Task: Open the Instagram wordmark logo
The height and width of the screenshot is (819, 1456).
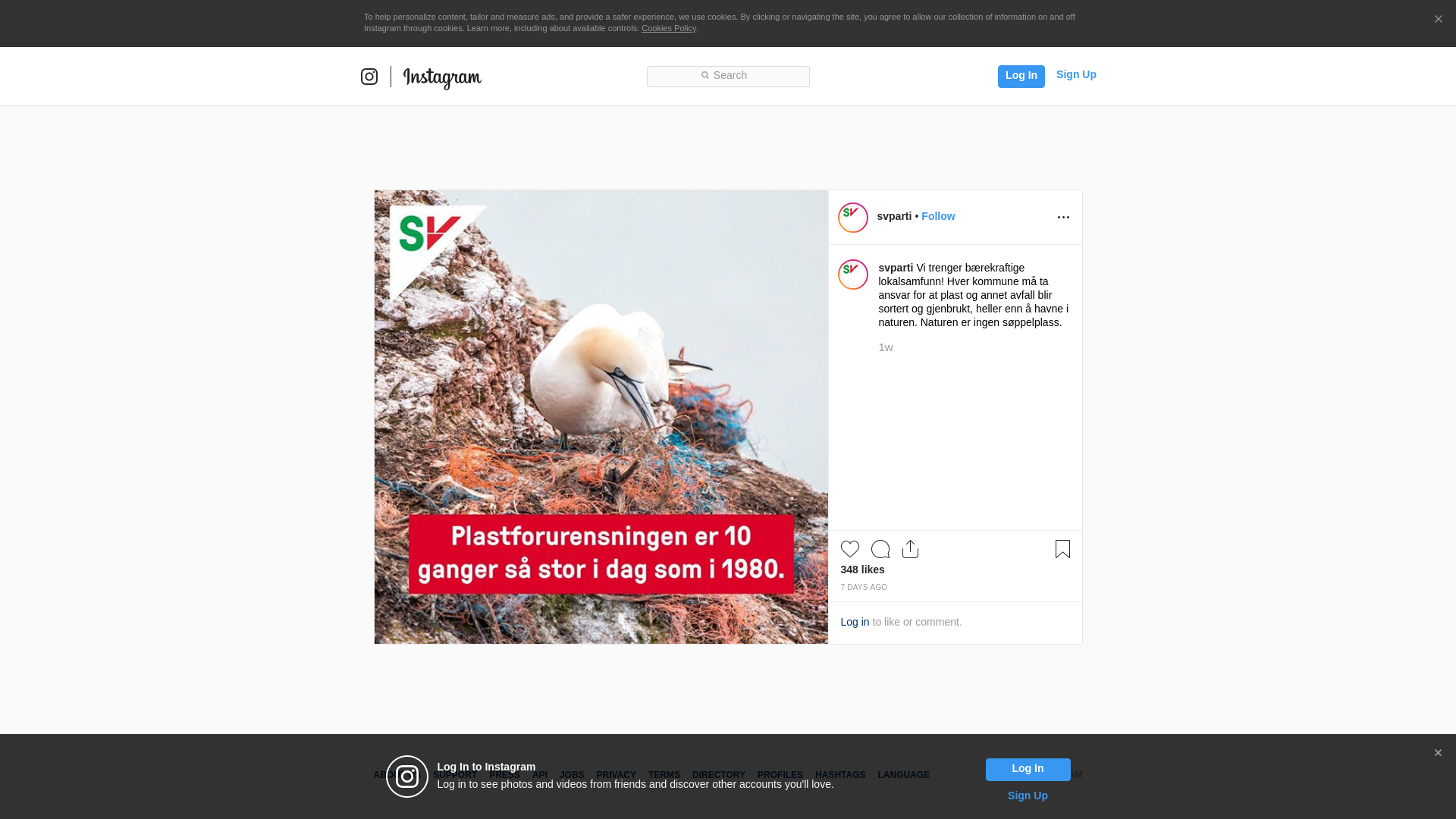Action: pyautogui.click(x=442, y=78)
